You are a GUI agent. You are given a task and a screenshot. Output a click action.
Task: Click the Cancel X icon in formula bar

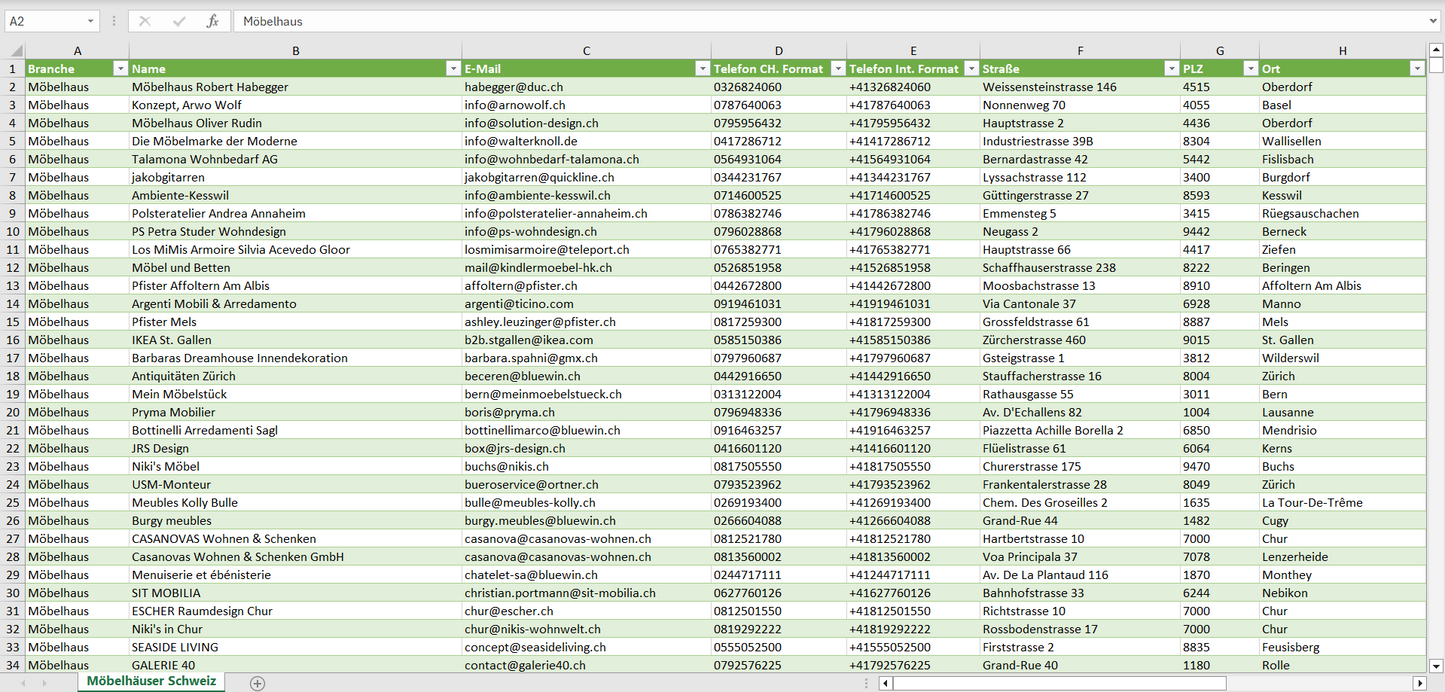(145, 21)
